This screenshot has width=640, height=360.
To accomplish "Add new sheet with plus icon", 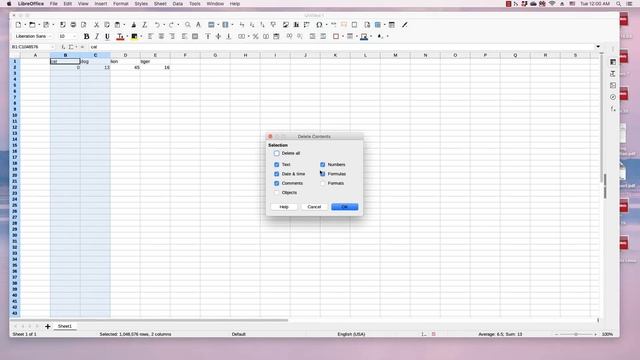I will (x=48, y=326).
